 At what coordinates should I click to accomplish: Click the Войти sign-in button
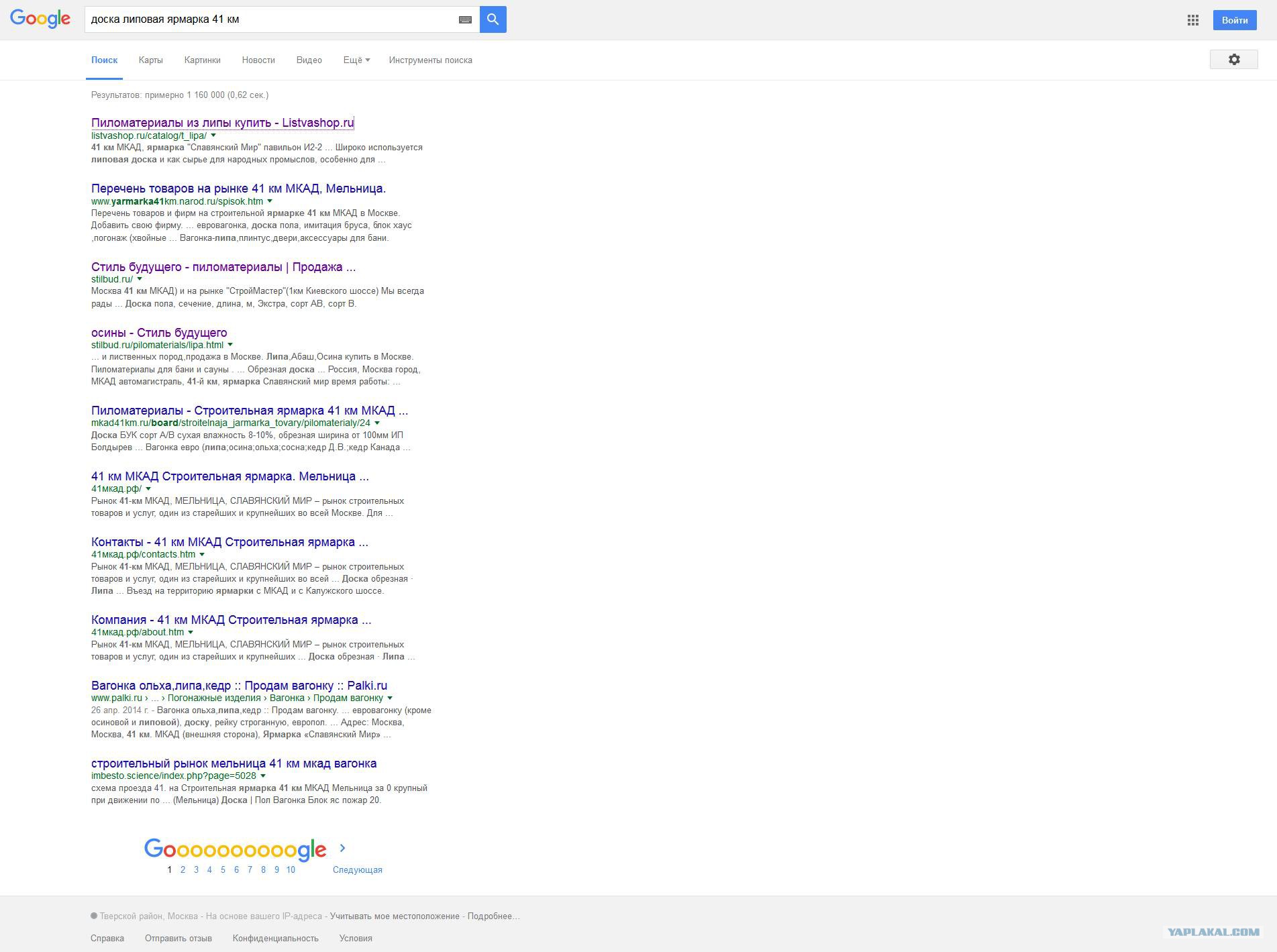(x=1235, y=20)
